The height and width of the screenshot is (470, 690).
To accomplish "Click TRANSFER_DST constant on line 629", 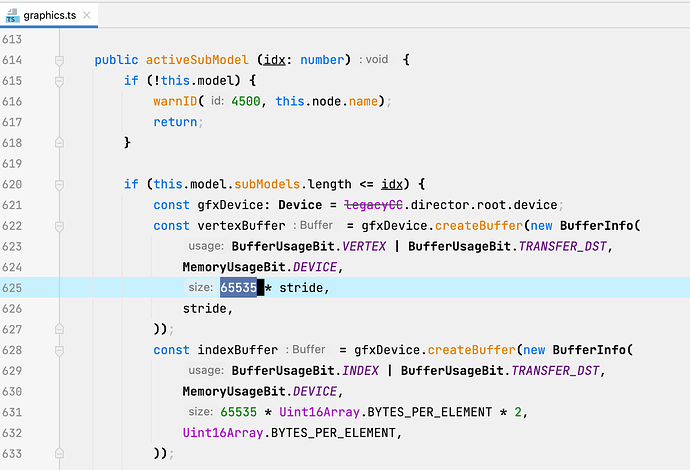I will (555, 371).
